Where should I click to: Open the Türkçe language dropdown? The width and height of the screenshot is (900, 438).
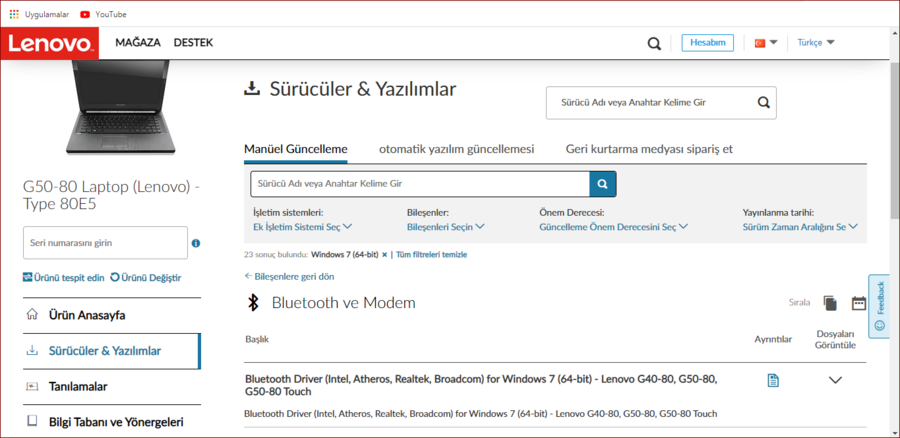[816, 42]
